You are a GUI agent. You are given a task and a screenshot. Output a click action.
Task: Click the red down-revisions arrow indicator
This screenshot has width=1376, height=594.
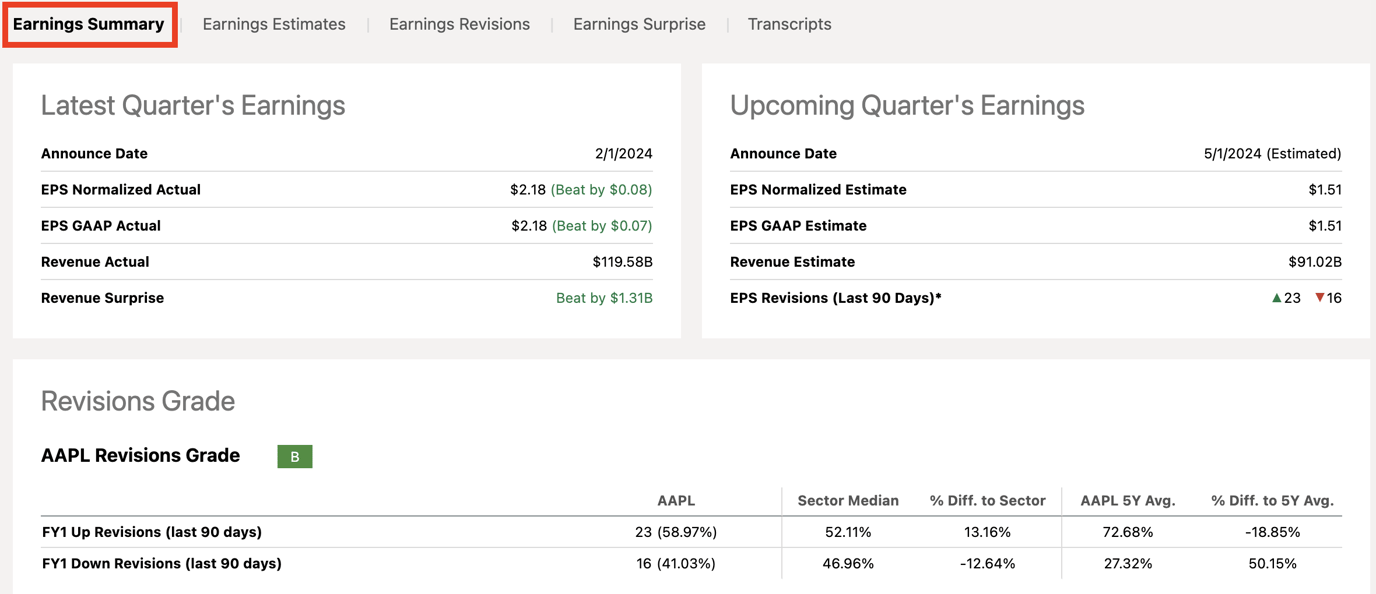(x=1321, y=297)
